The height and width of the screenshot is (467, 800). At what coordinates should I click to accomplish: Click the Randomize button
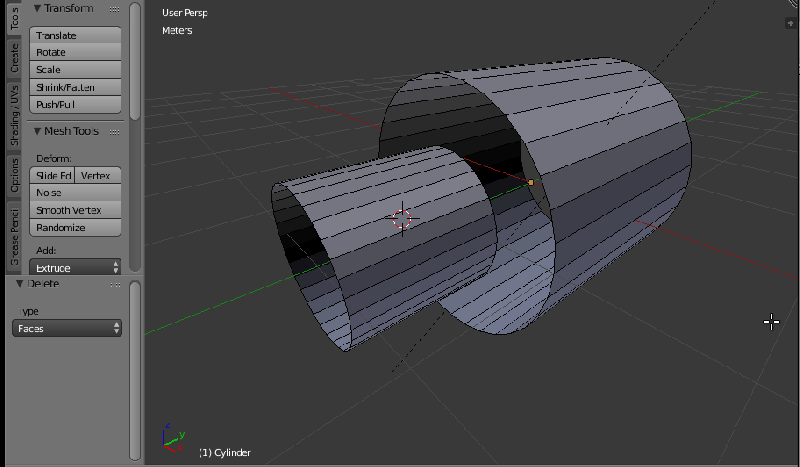[x=75, y=228]
